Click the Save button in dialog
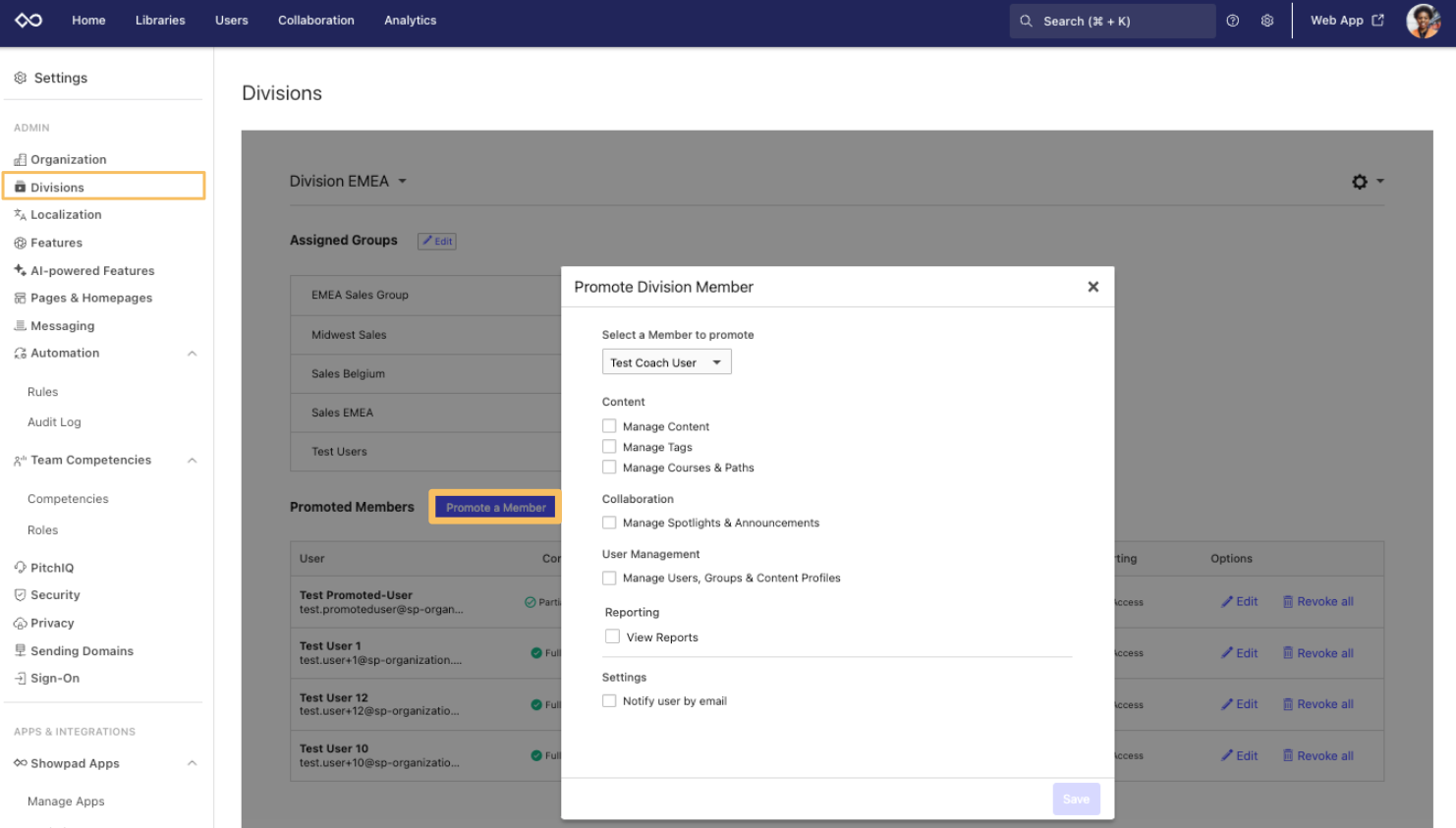This screenshot has width=1456, height=828. tap(1076, 799)
